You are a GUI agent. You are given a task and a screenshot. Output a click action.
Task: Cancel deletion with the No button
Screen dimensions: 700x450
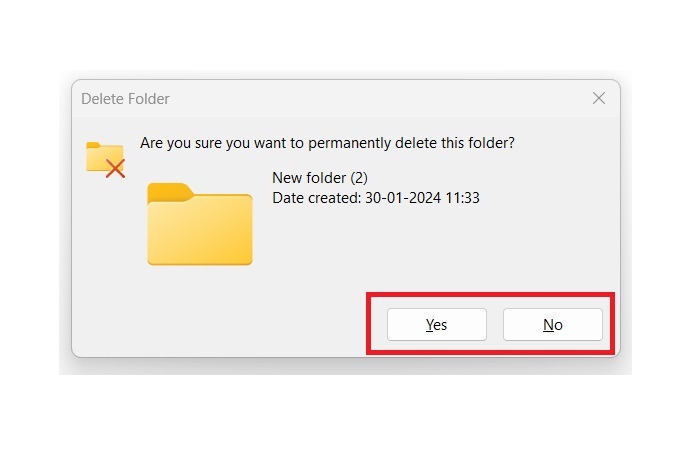[552, 325]
